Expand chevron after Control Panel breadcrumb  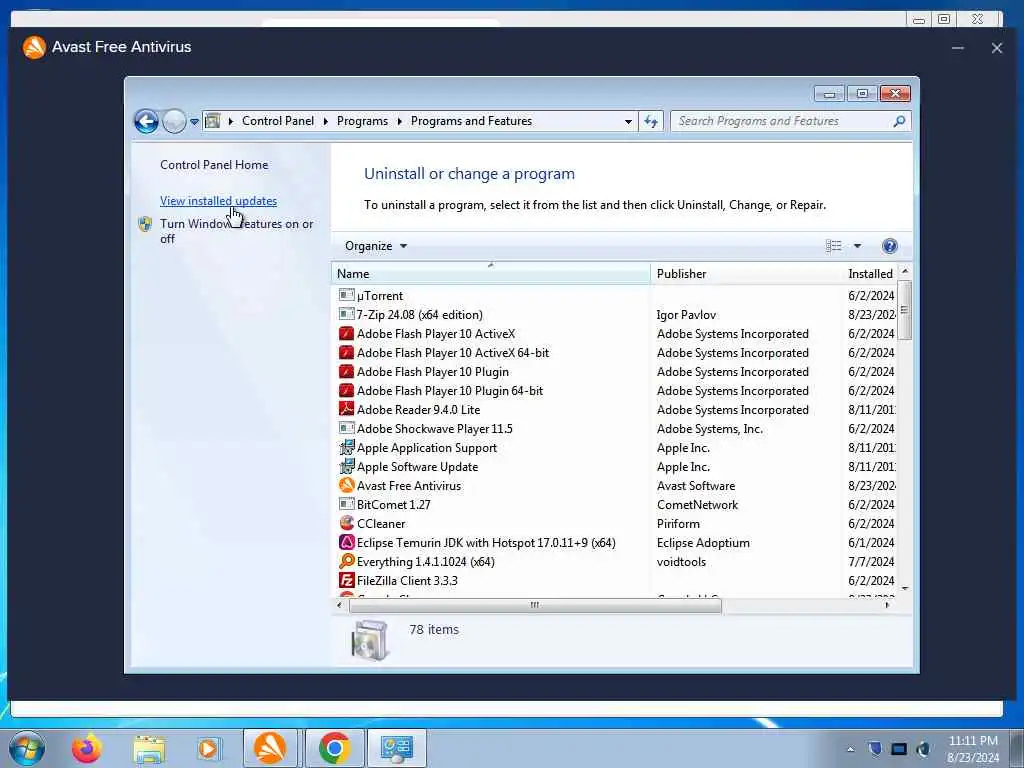tap(325, 121)
